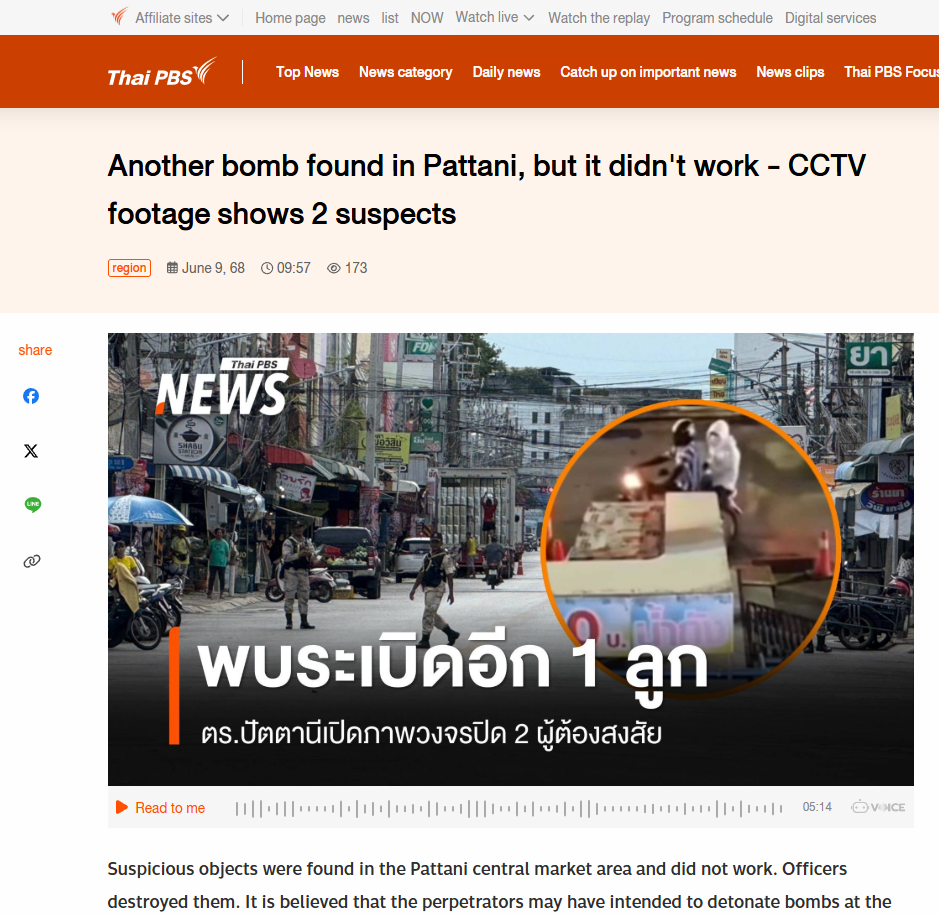Play the Read to me audio

(x=160, y=808)
